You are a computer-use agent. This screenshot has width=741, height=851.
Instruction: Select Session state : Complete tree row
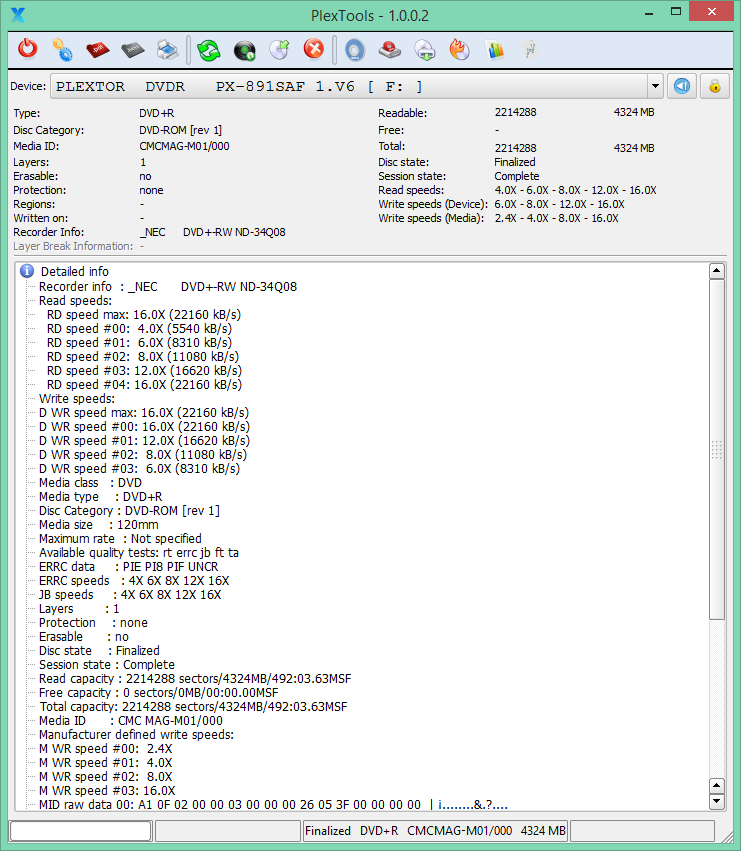[x=107, y=665]
